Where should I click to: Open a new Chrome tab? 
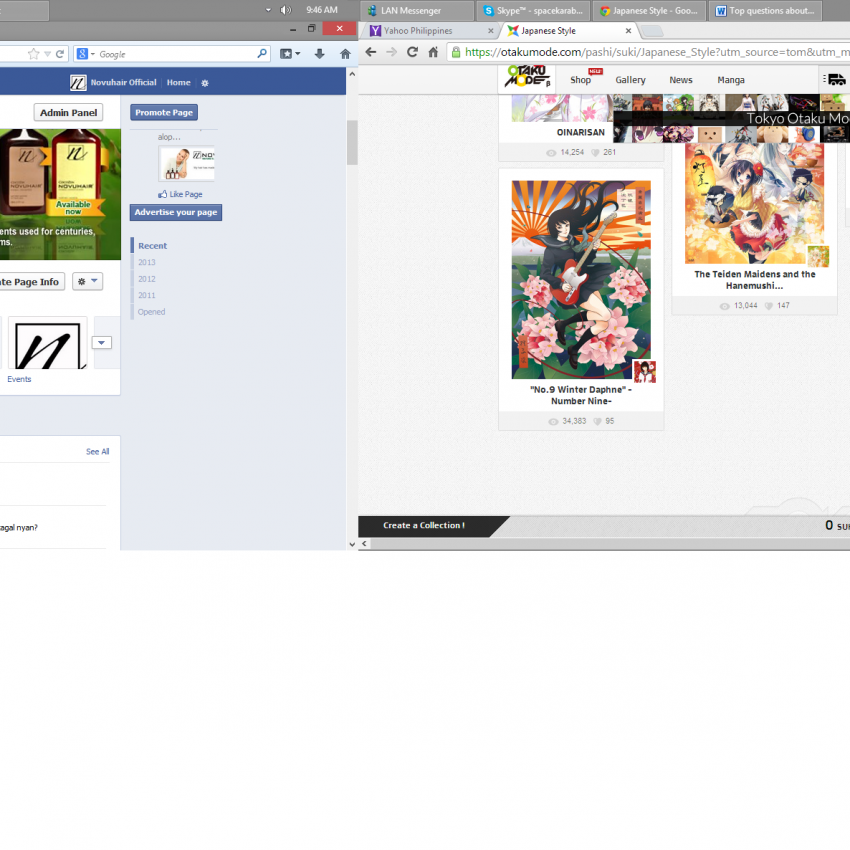[x=653, y=31]
